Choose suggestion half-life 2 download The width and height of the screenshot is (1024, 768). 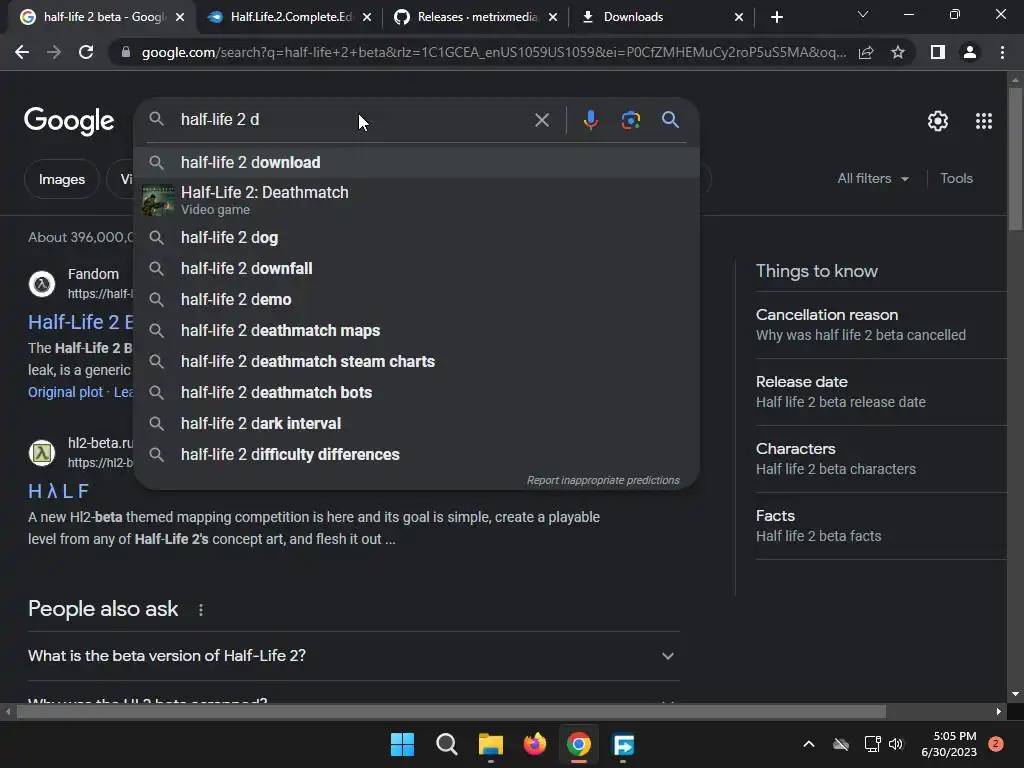pos(417,162)
